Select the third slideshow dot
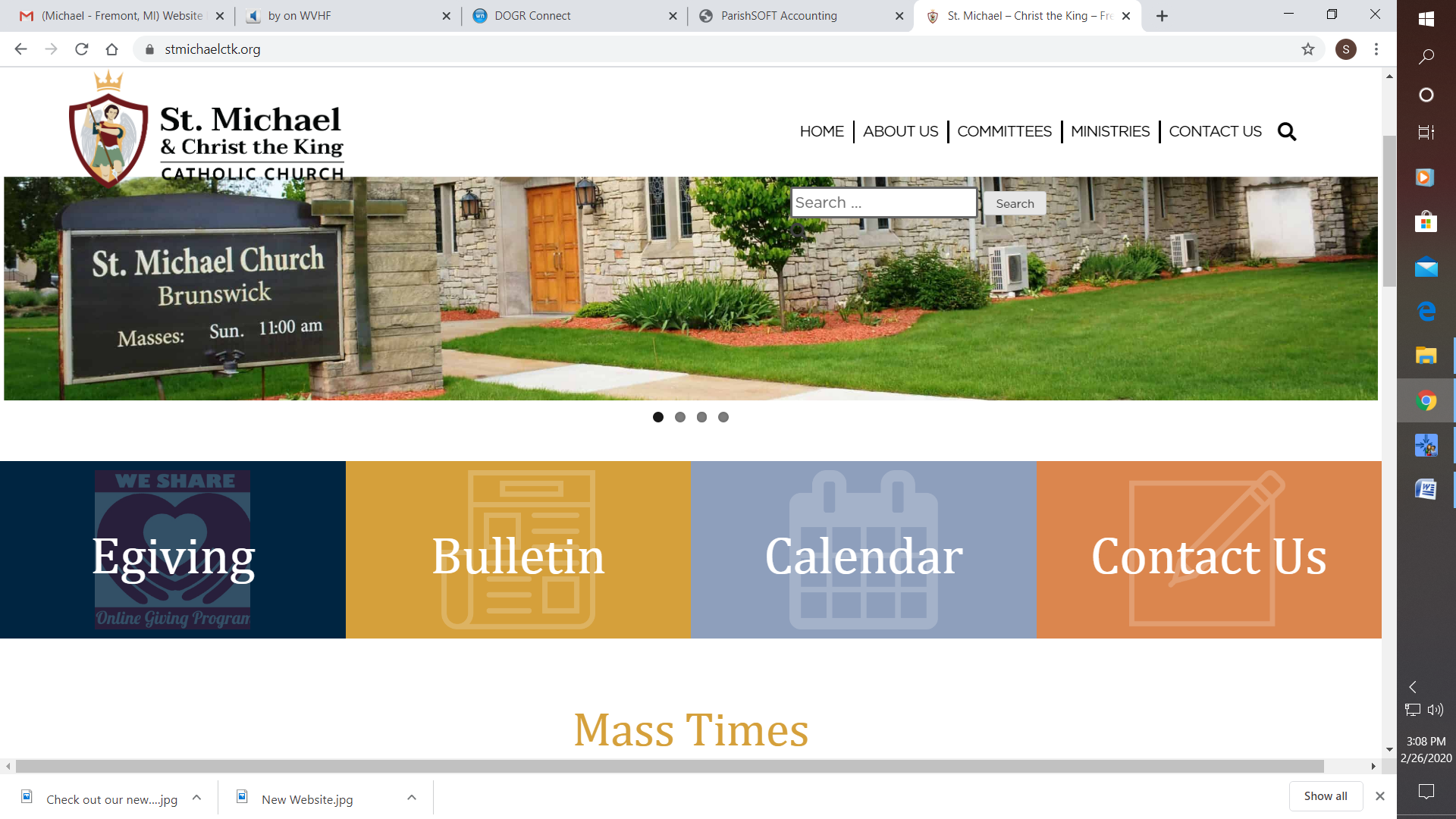 click(x=701, y=417)
